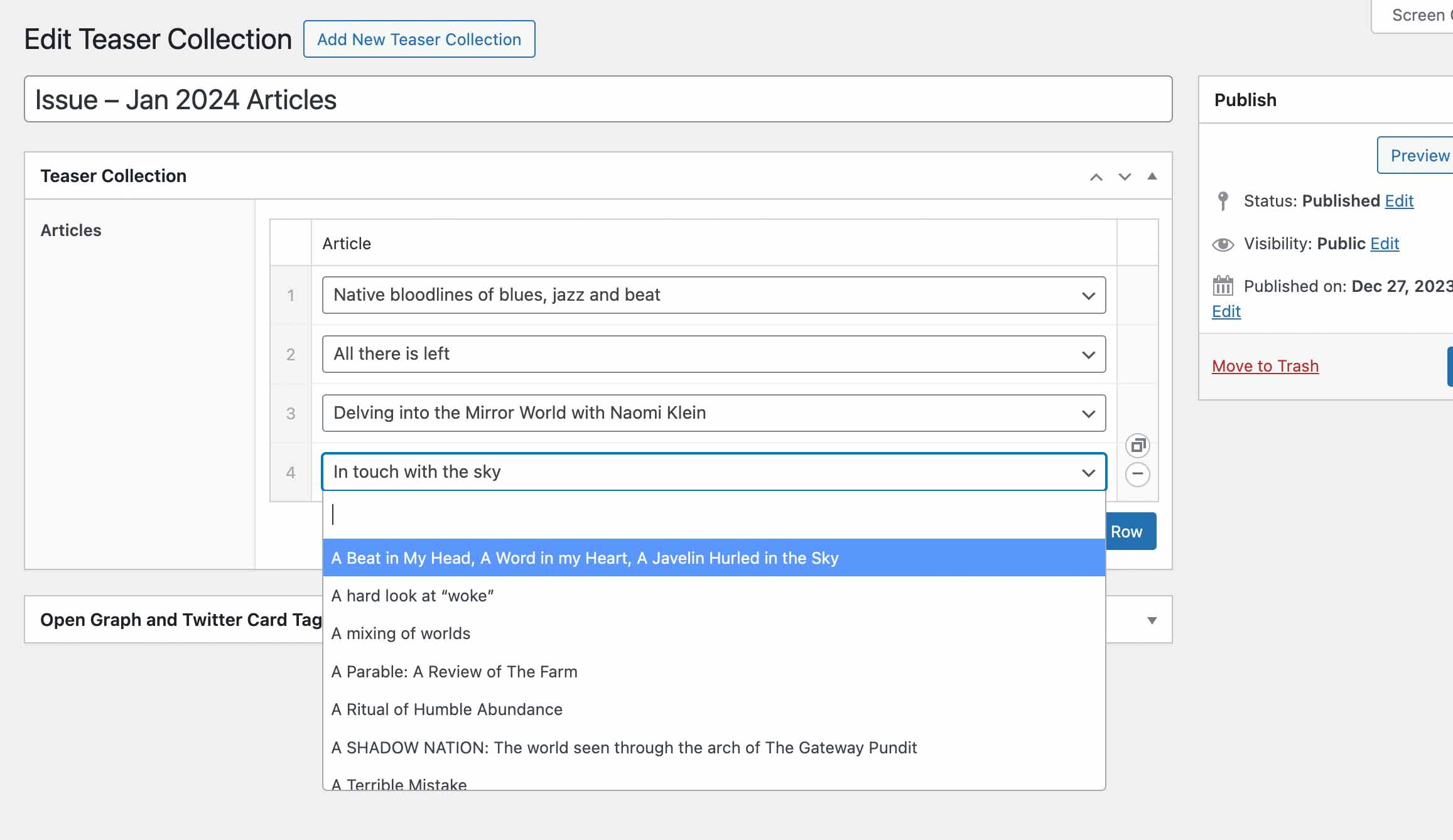
Task: Select 'A hard look at "woke"' option
Action: click(x=413, y=596)
